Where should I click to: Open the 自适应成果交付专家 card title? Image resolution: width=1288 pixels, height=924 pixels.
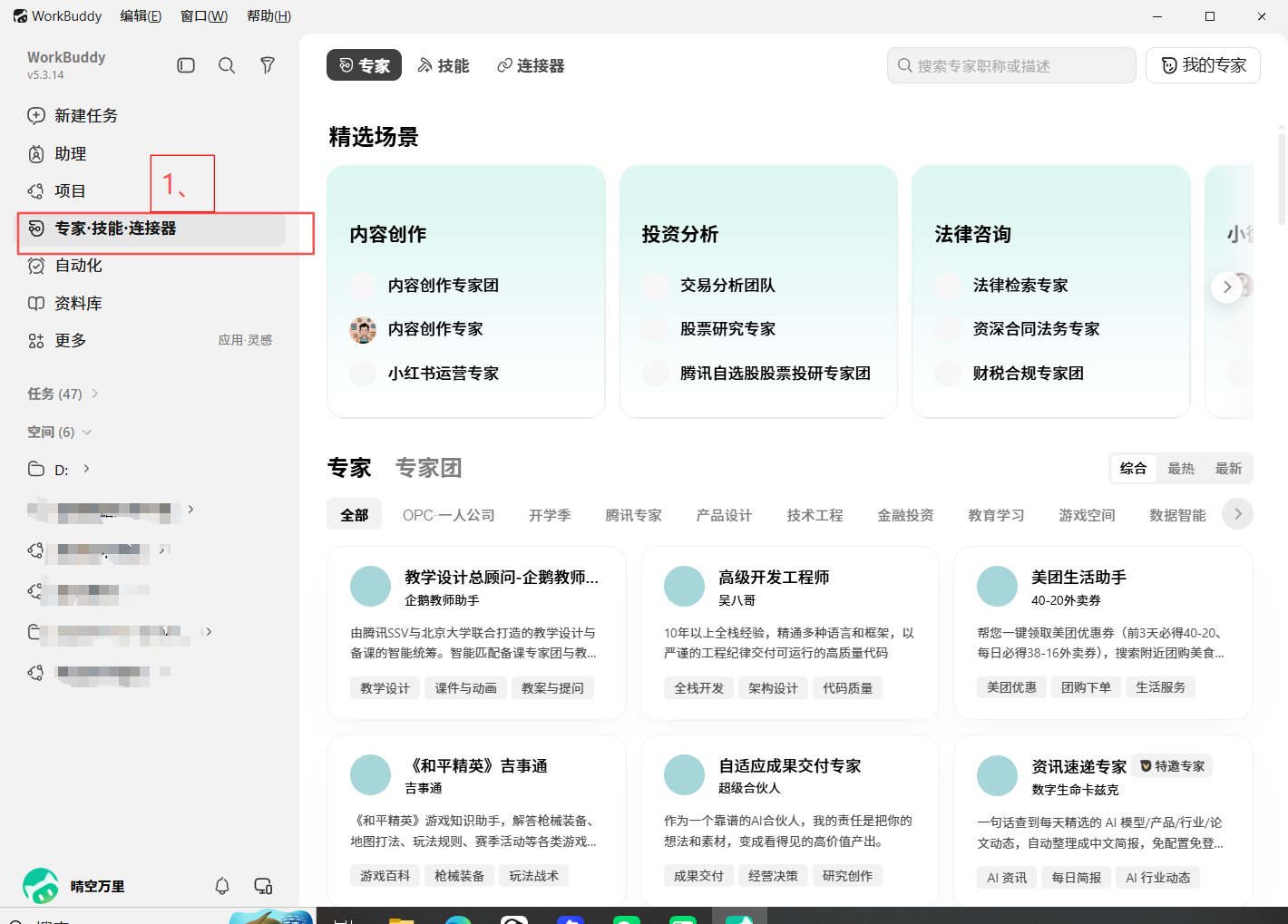coord(790,766)
